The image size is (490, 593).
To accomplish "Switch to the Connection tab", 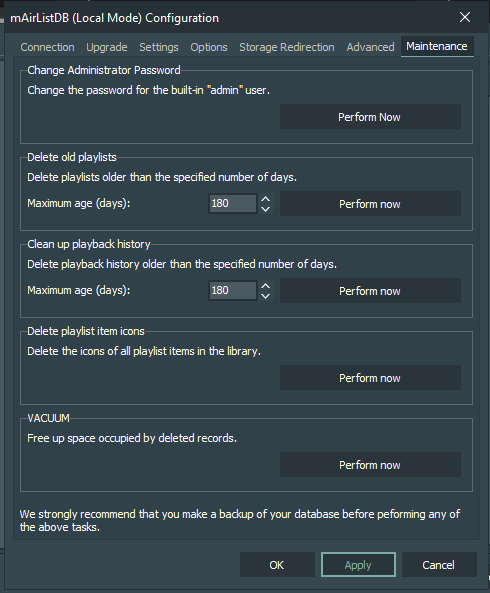I will click(x=47, y=47).
